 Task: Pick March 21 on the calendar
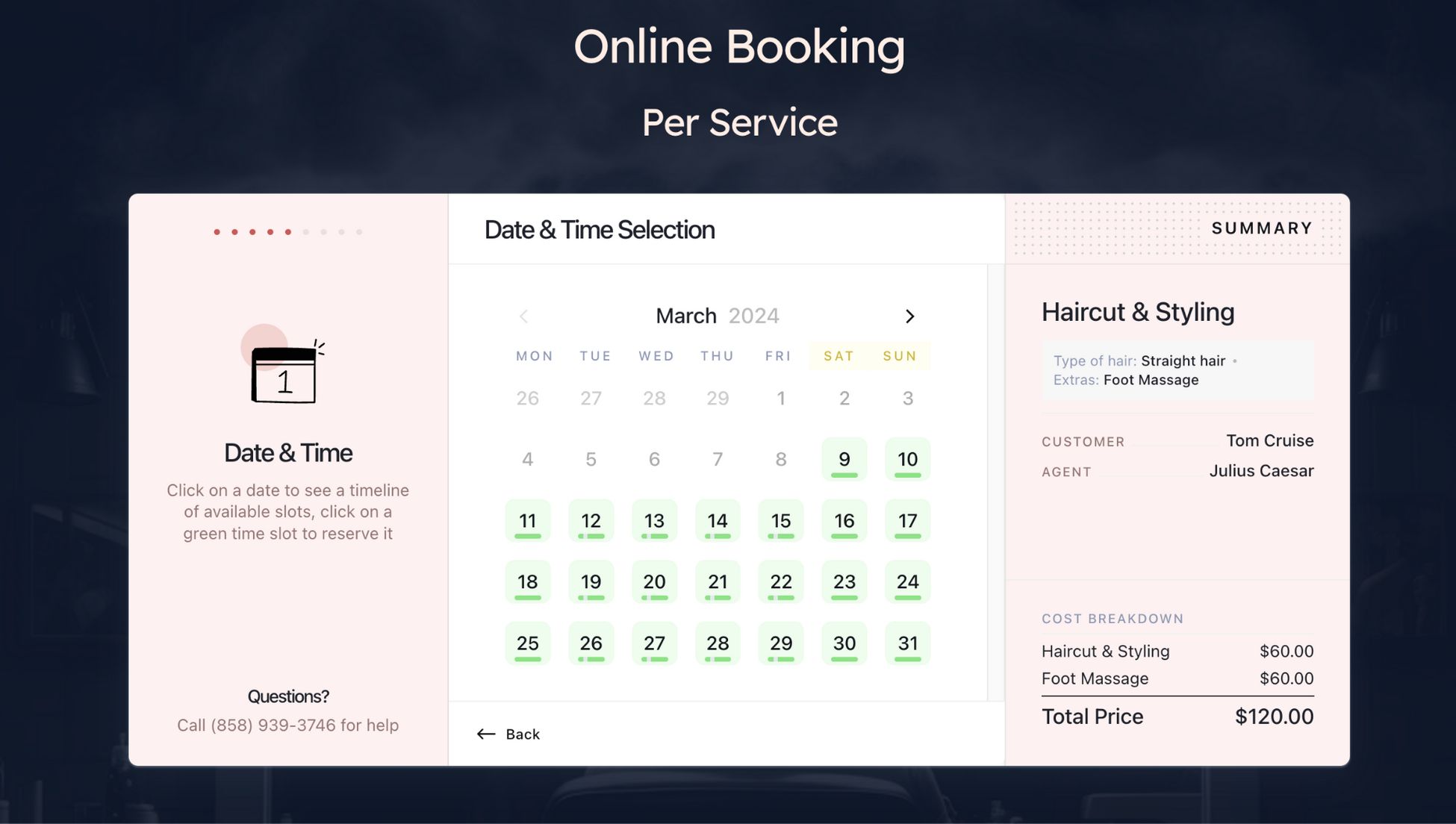[x=718, y=581]
